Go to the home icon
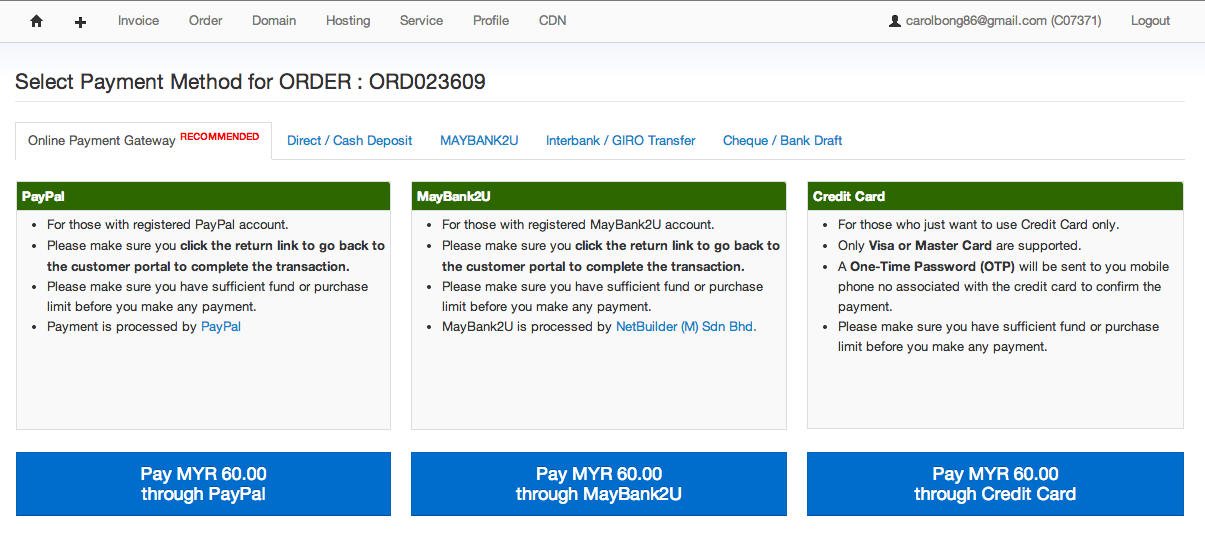The width and height of the screenshot is (1205, 538). tap(37, 21)
